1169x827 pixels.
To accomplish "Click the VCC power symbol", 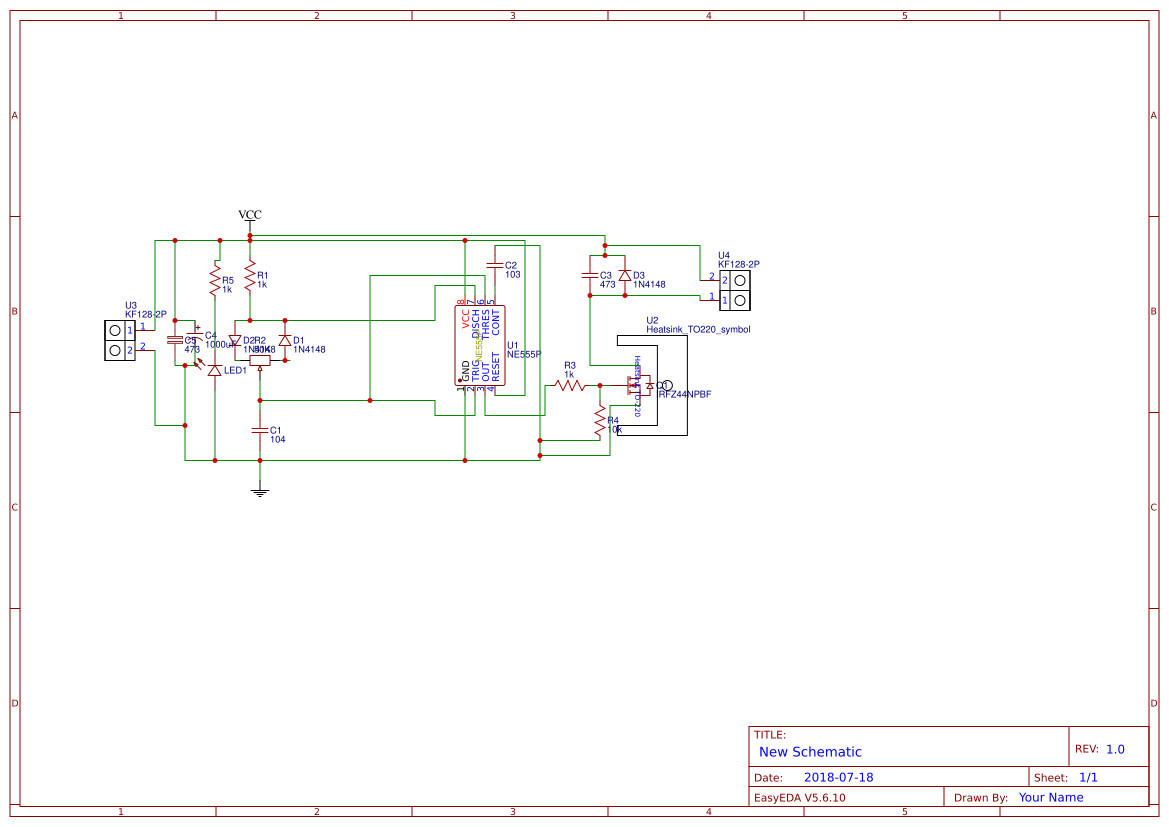I will click(x=250, y=224).
